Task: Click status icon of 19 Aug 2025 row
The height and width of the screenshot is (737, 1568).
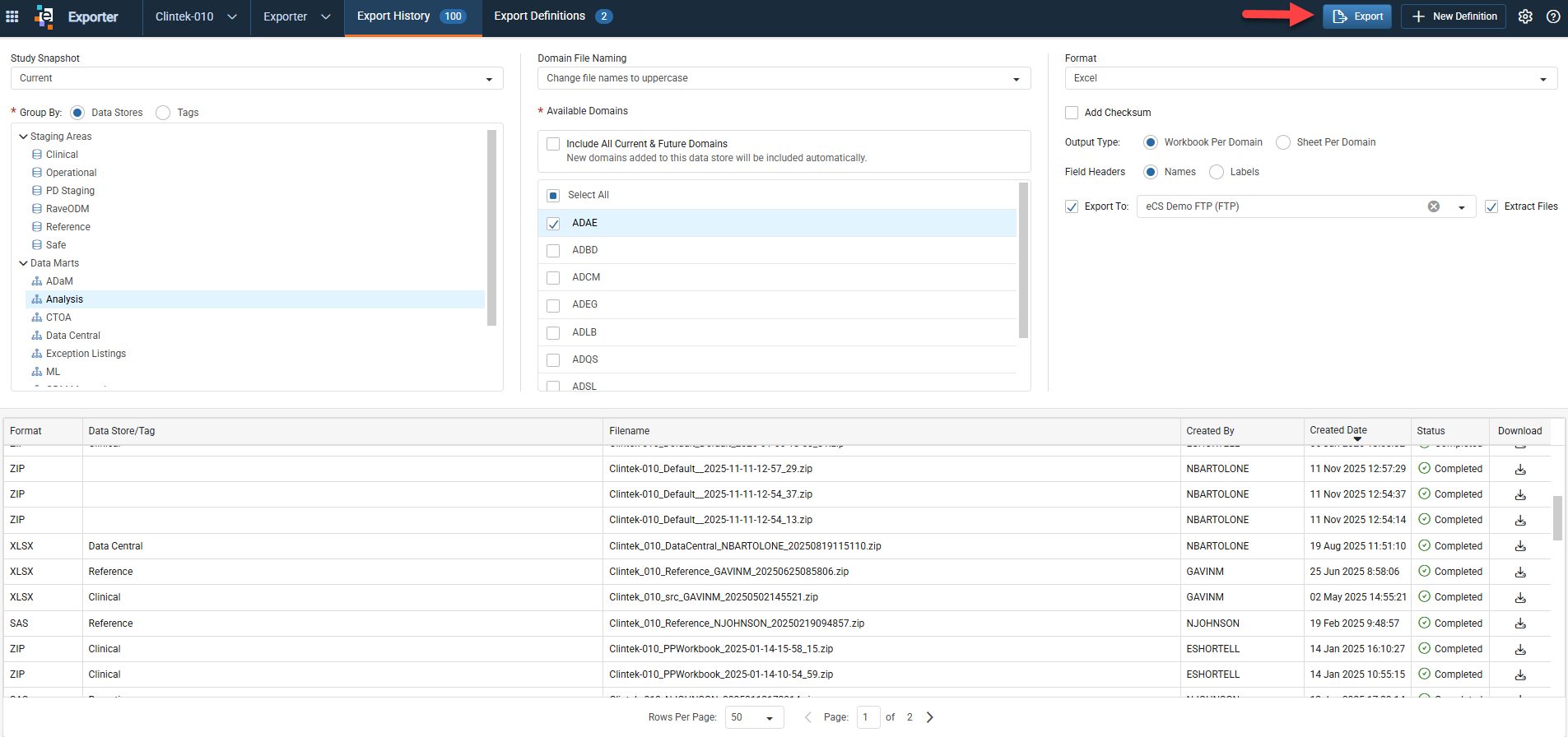Action: [1424, 545]
